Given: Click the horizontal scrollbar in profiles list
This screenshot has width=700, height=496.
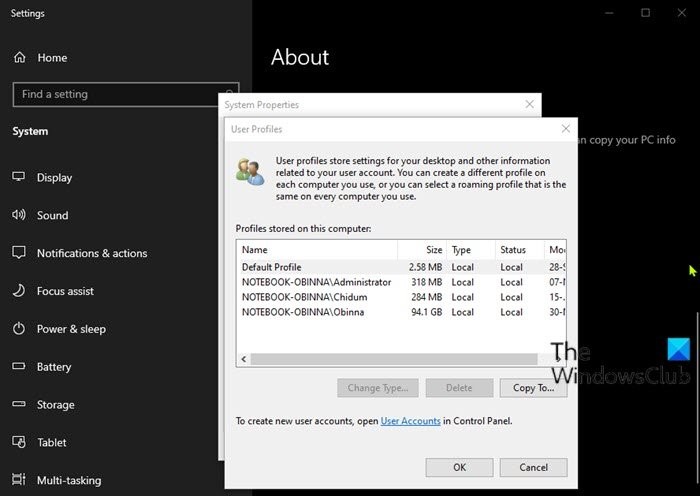Looking at the screenshot, I should click(394, 359).
